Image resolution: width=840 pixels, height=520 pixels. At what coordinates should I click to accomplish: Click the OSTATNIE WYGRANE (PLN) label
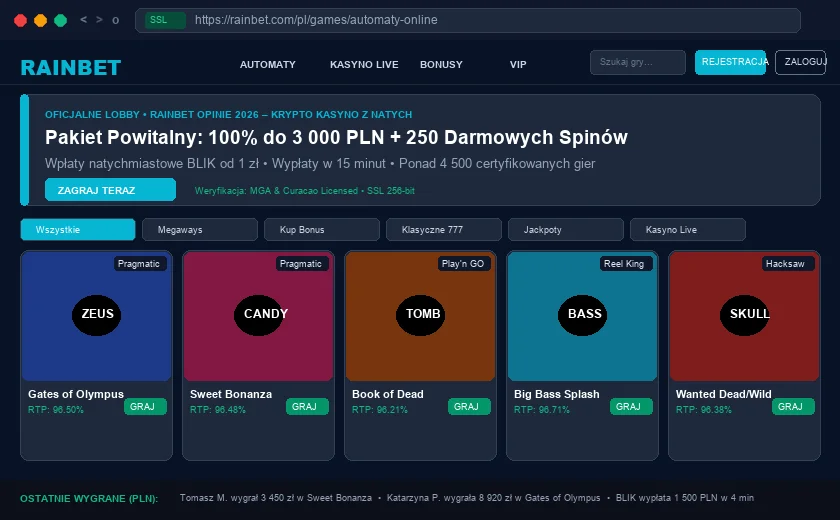(x=89, y=499)
